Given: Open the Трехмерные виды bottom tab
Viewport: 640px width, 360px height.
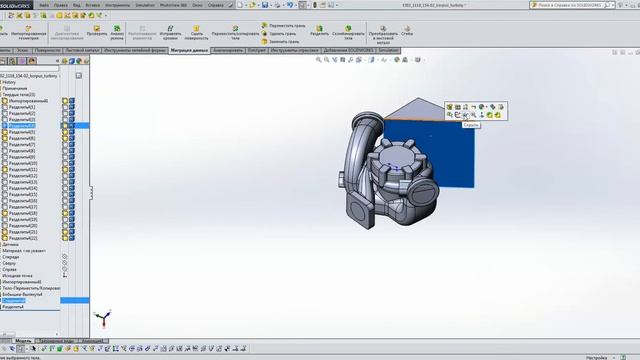Looking at the screenshot, I should pyautogui.click(x=57, y=341).
